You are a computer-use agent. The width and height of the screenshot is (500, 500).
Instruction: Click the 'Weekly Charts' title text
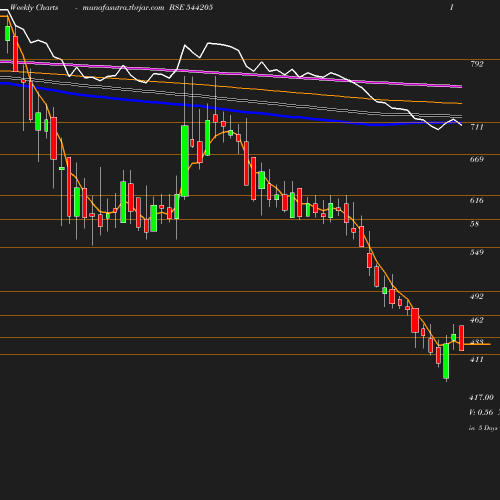point(34,8)
